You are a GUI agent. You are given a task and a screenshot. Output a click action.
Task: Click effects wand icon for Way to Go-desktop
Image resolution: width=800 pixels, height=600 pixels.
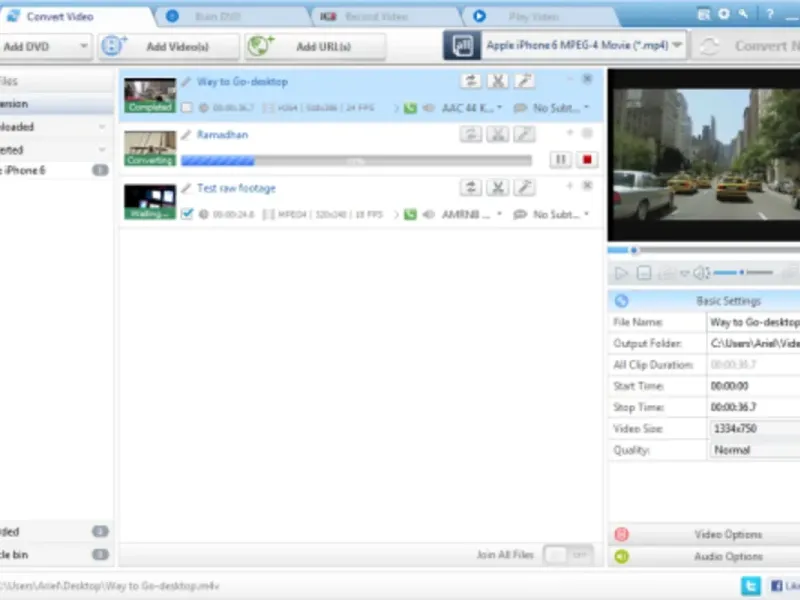coord(524,81)
